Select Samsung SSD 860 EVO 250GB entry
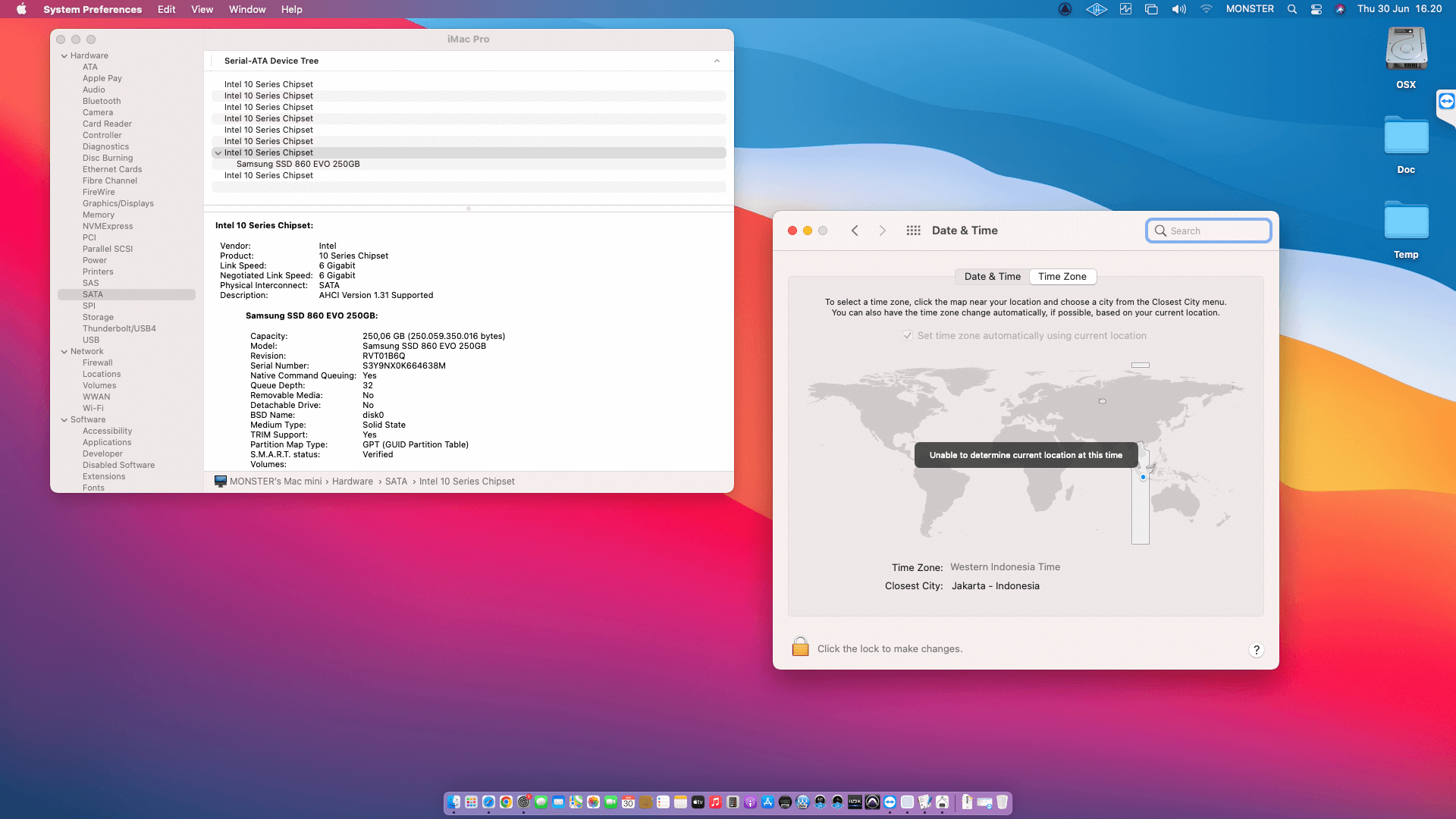 (298, 164)
